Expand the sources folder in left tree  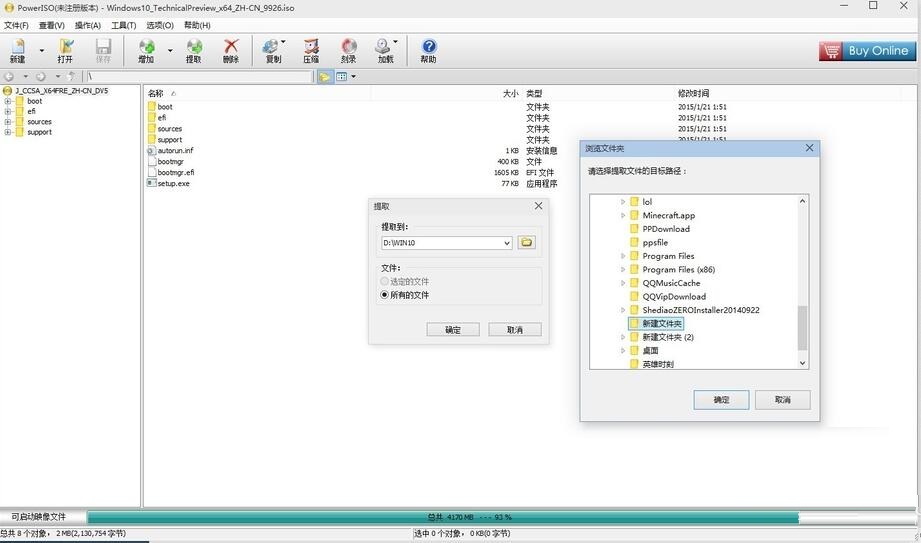click(x=8, y=122)
